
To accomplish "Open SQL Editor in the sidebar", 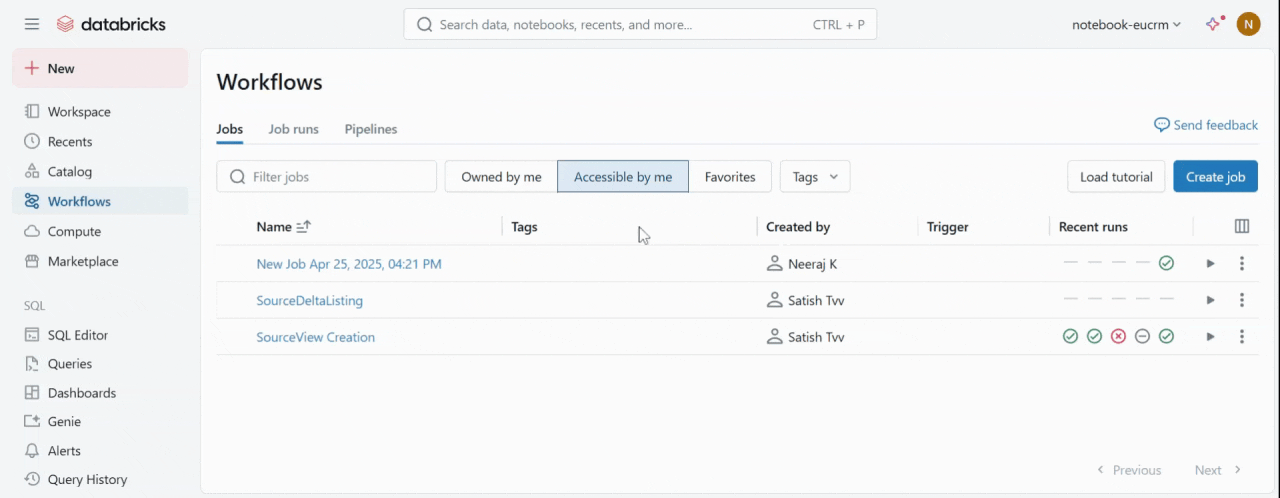I will pos(100,335).
